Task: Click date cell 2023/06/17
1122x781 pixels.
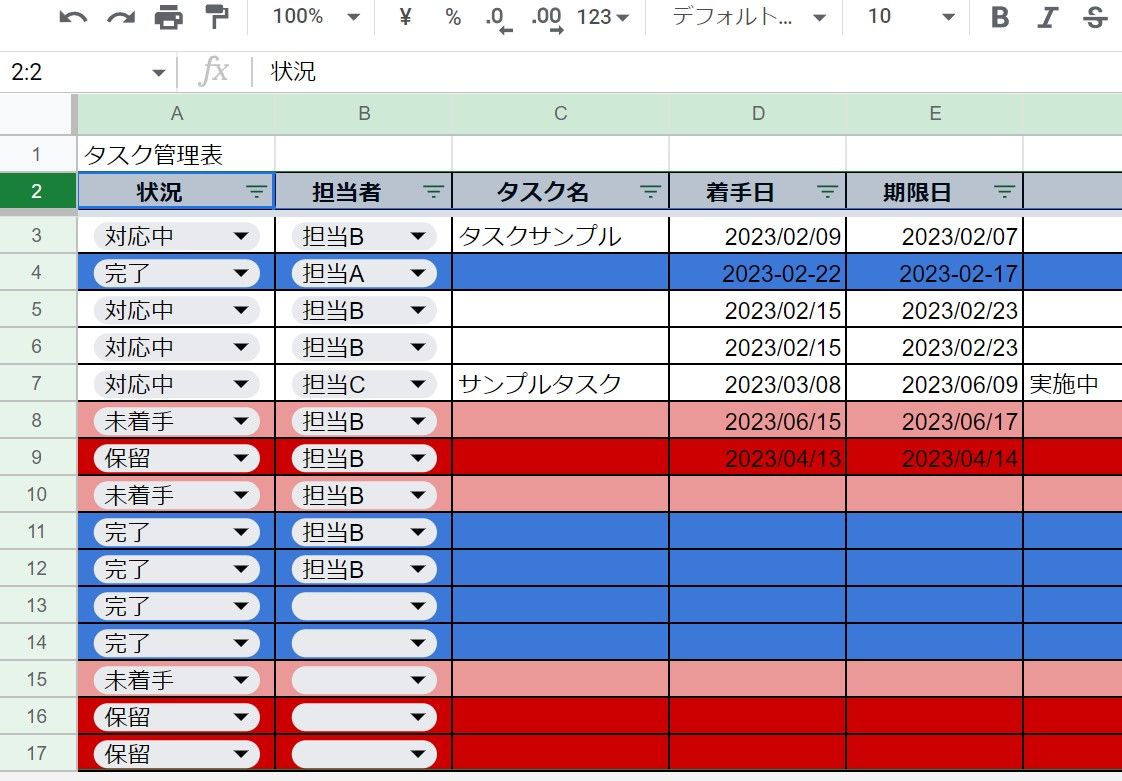Action: 935,421
